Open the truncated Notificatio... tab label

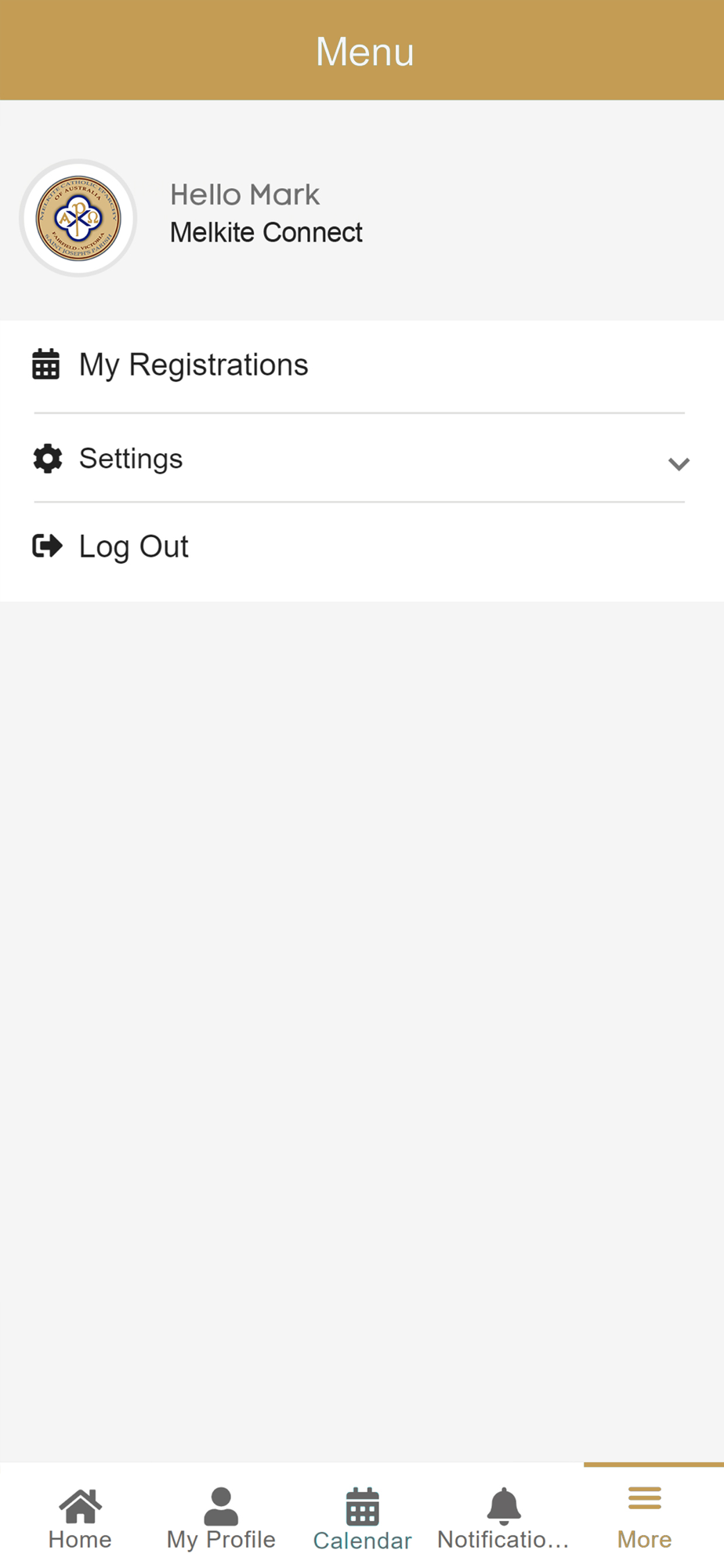(503, 1540)
